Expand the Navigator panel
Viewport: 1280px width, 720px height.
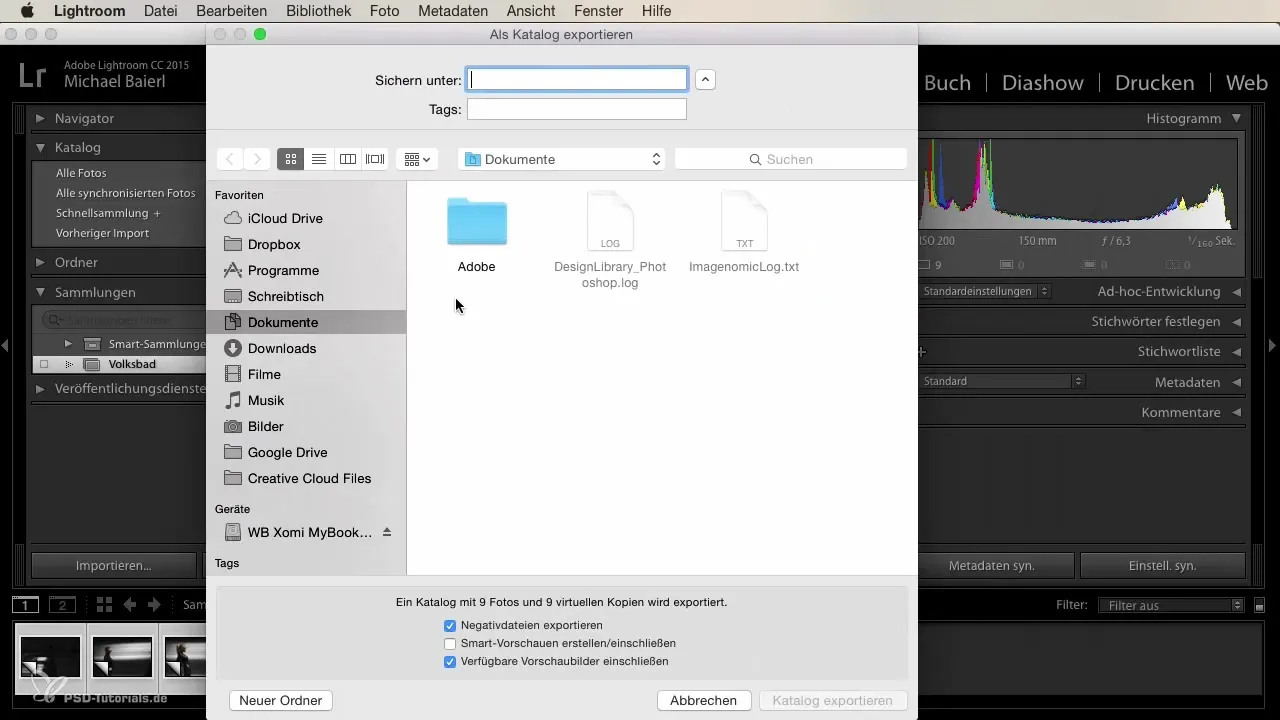pyautogui.click(x=41, y=118)
